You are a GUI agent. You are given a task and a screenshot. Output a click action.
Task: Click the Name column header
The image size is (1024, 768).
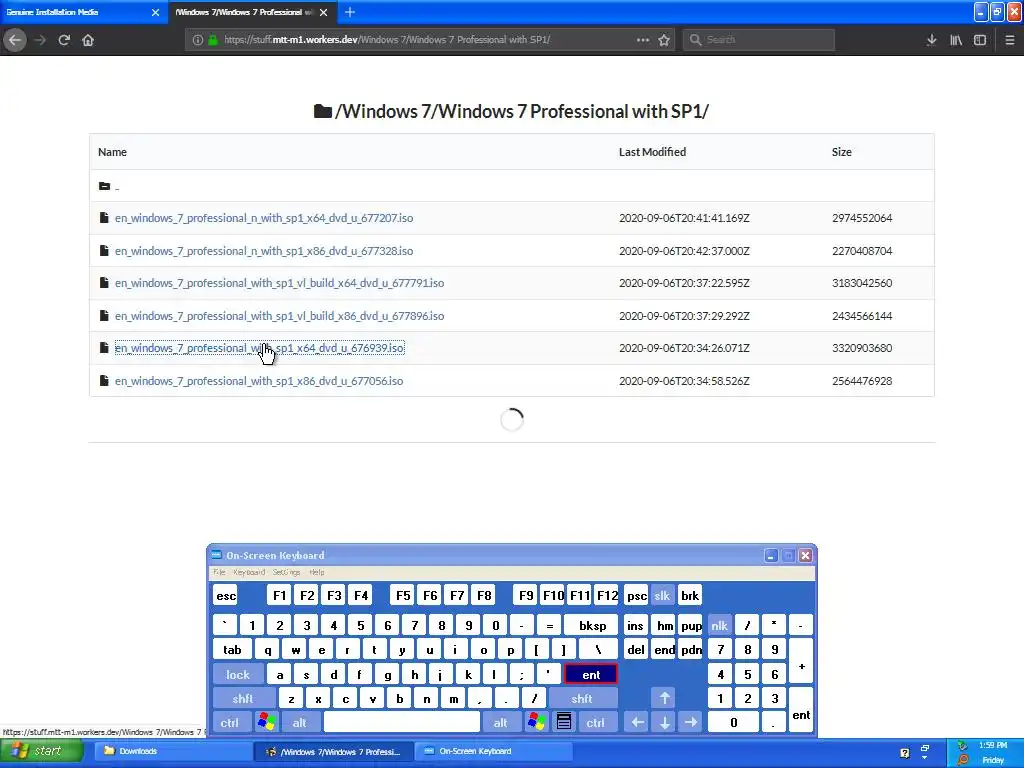(112, 152)
